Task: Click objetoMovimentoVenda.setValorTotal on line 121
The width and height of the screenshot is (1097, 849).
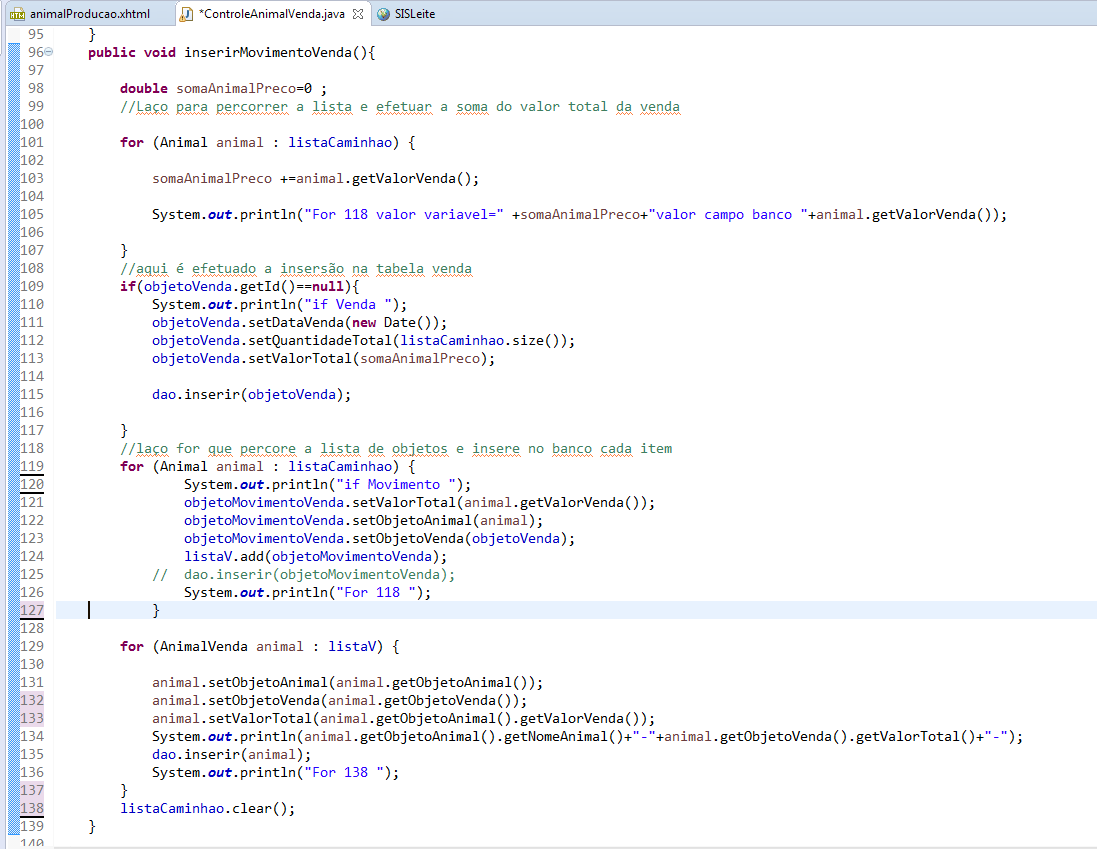Action: [320, 503]
